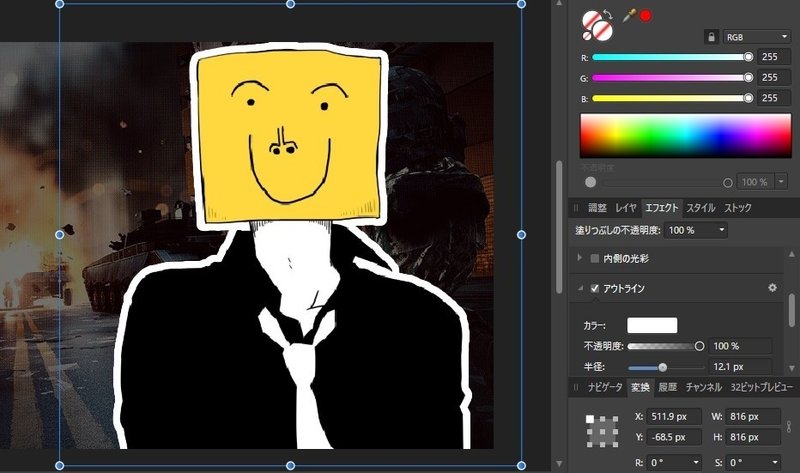Click the middle-right selection handle on canvas
Image resolution: width=800 pixels, height=473 pixels.
pyautogui.click(x=521, y=235)
